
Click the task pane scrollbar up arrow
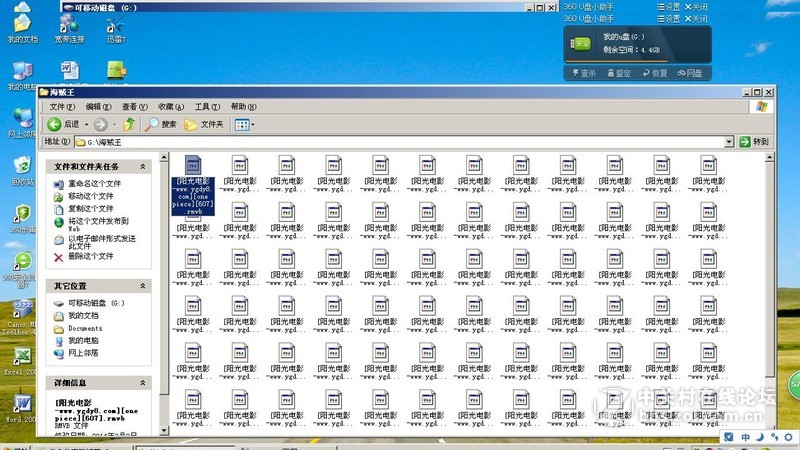tap(164, 157)
